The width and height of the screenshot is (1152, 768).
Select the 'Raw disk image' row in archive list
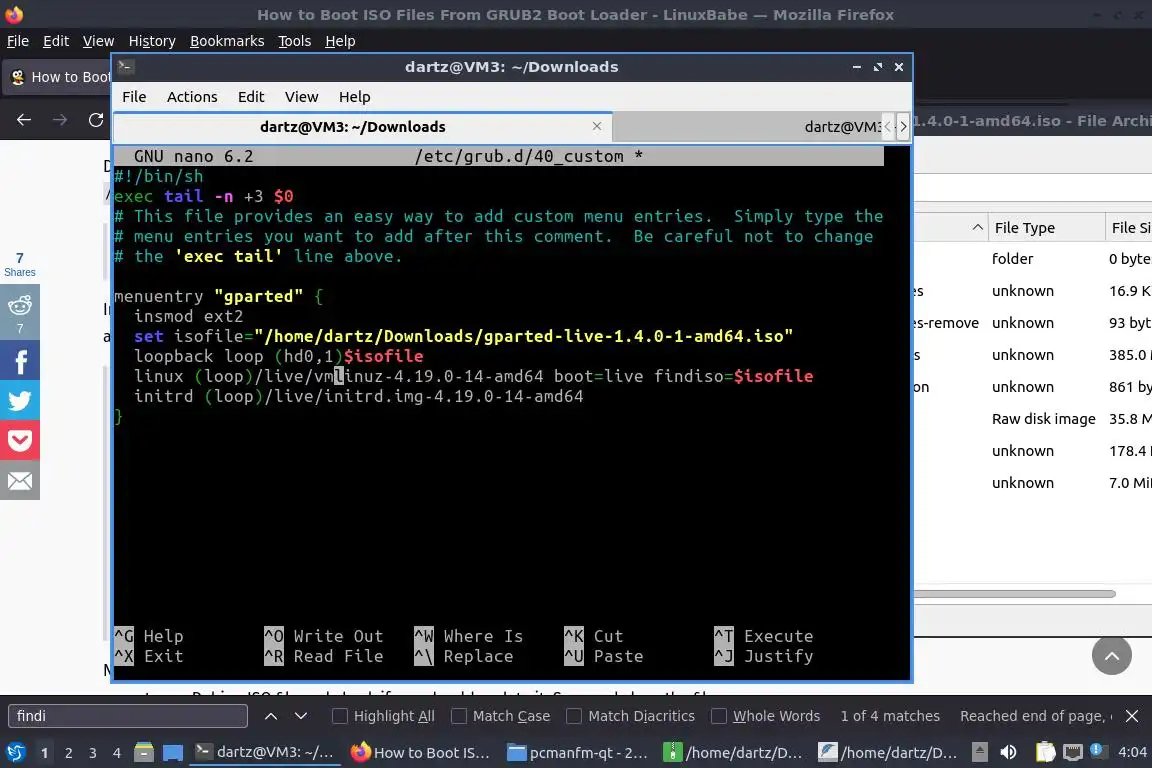point(1043,419)
